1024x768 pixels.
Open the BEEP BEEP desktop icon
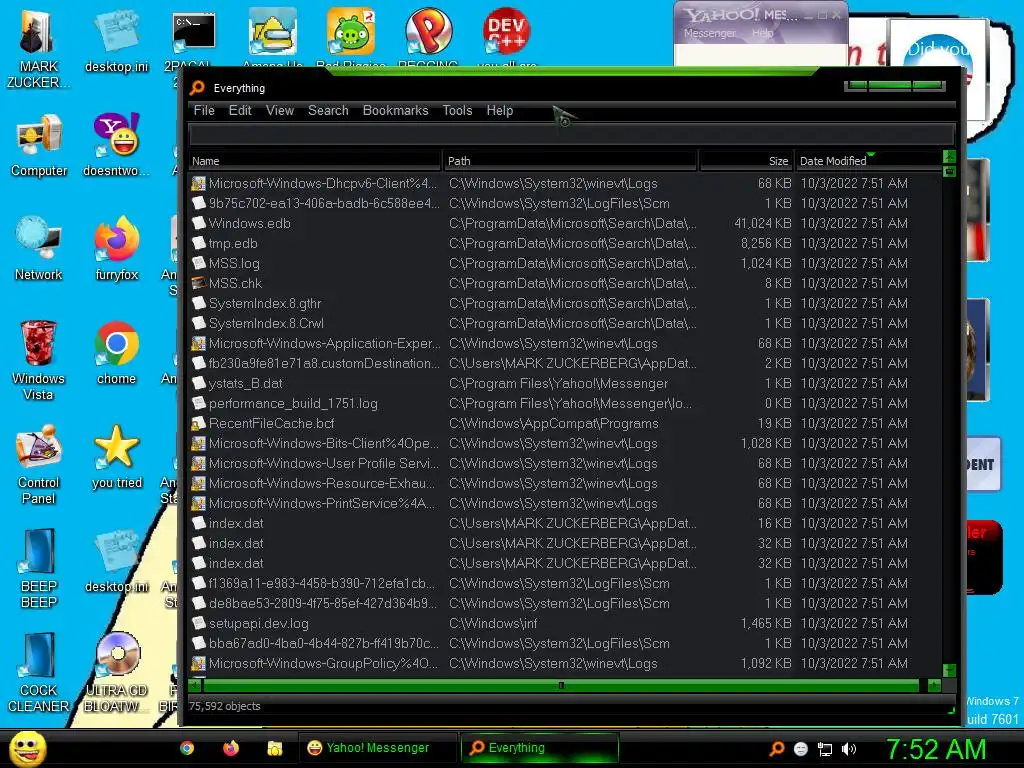coord(39,569)
